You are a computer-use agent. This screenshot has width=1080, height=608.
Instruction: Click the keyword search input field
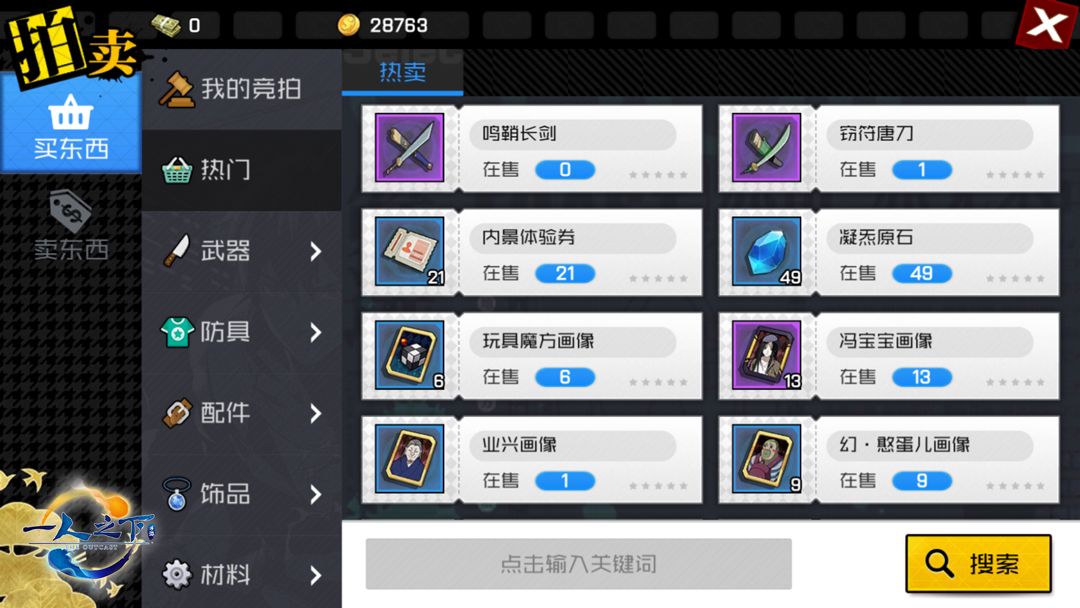(579, 564)
